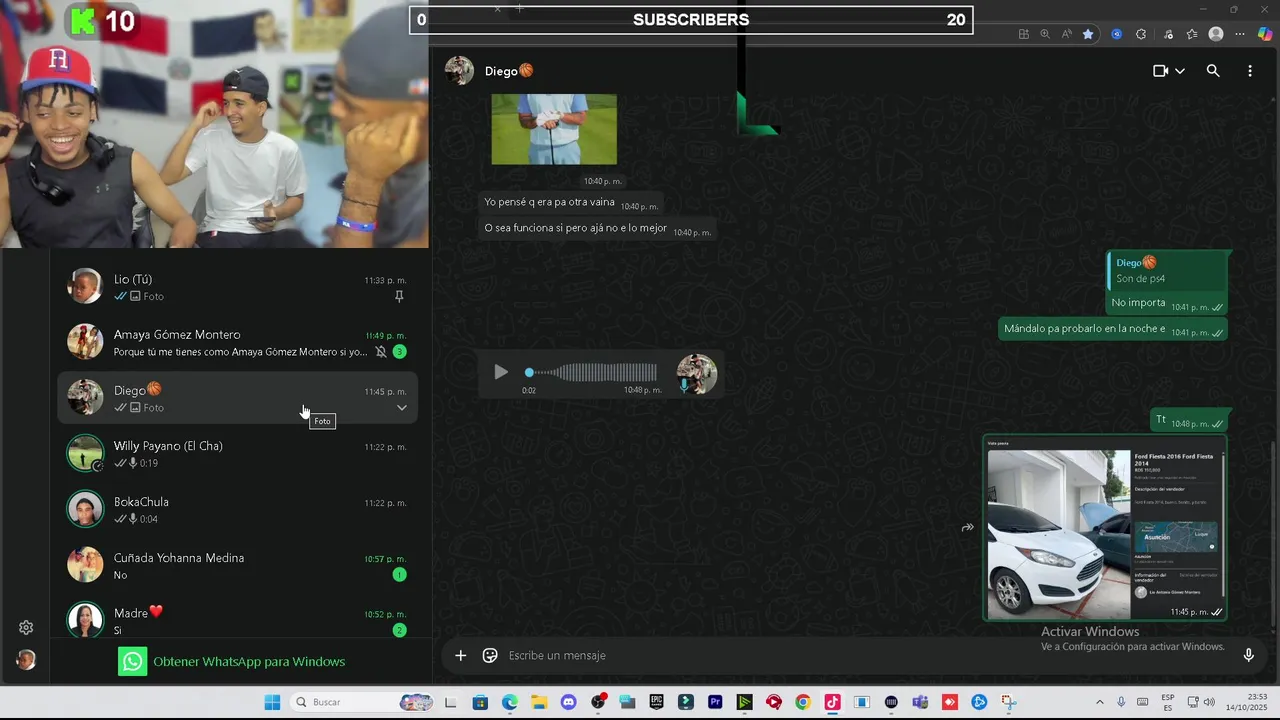Open the Ford Fiesta listing image
This screenshot has height=720, width=1280.
point(1104,528)
